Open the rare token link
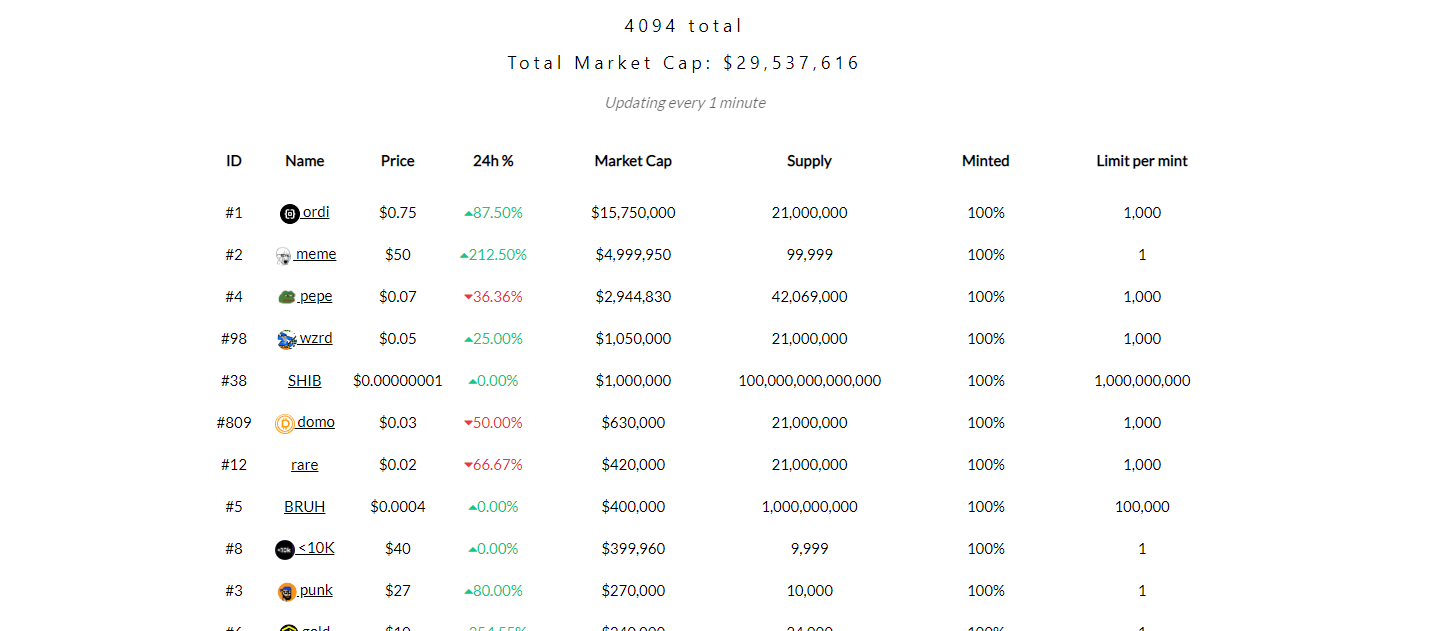 click(x=305, y=465)
